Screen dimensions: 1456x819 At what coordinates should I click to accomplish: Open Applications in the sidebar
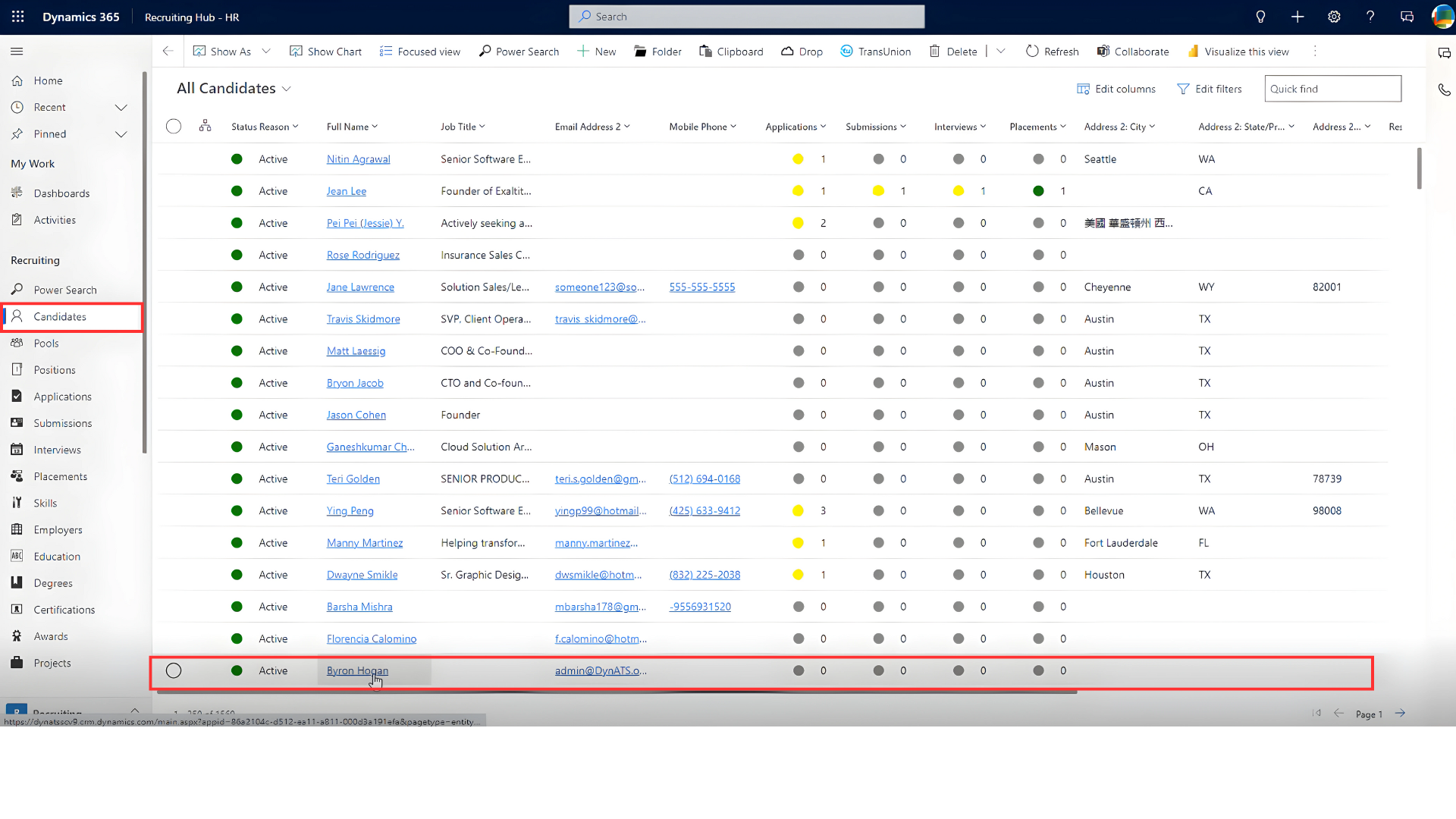click(x=62, y=397)
